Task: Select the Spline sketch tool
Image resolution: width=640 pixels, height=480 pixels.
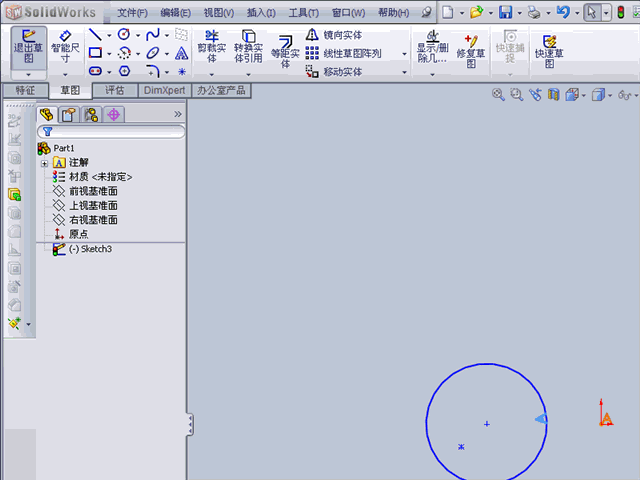Action: coord(153,35)
